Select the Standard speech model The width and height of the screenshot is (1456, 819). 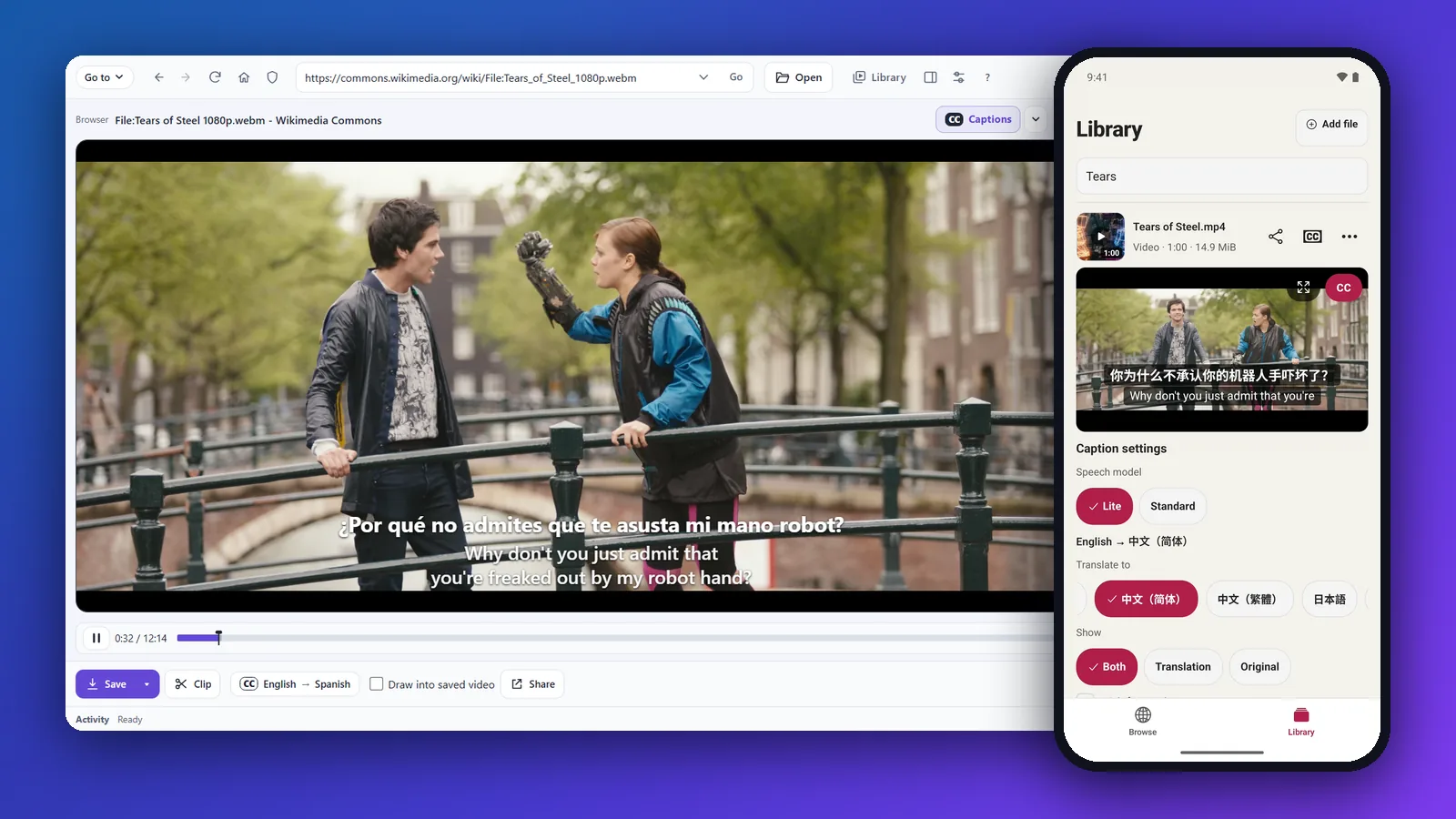pyautogui.click(x=1172, y=506)
